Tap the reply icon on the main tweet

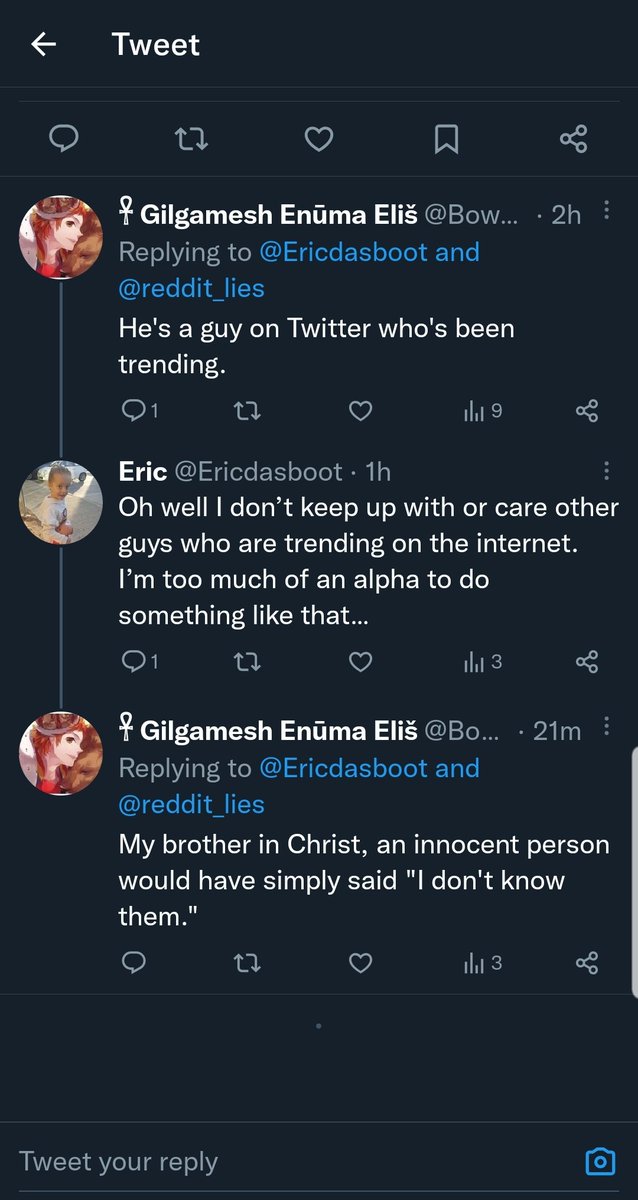(64, 139)
